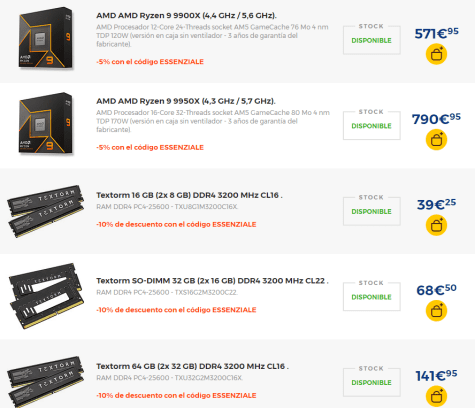Click the Disponible stock badge for 9950X
475x408 pixels.
(x=372, y=126)
